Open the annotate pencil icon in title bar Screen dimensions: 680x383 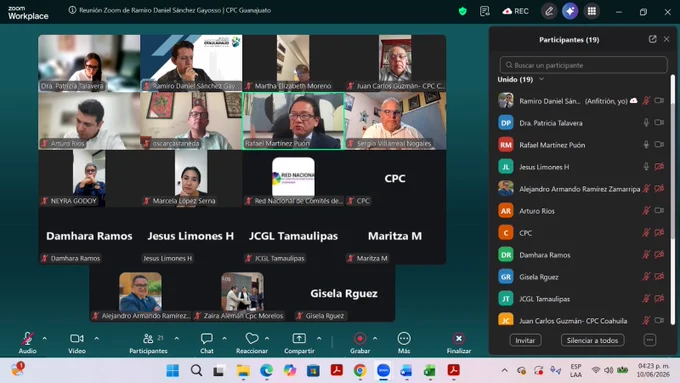549,11
